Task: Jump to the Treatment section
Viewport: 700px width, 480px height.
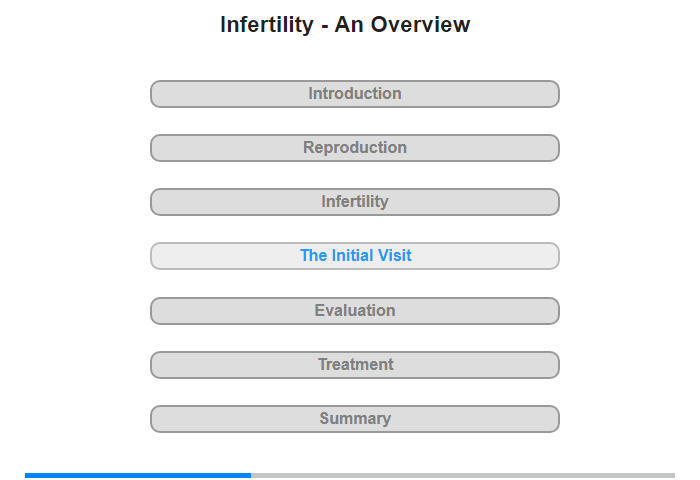Action: 354,365
